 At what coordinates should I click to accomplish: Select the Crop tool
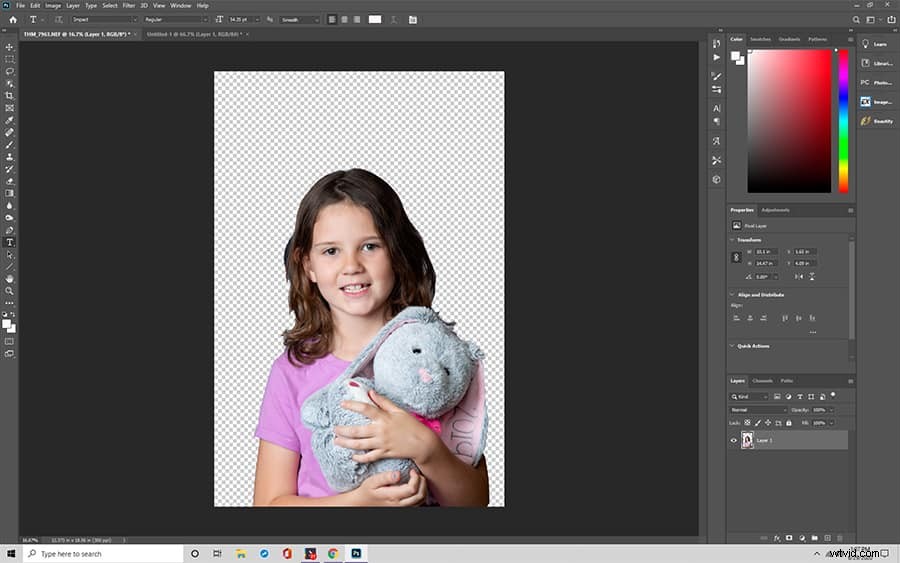pos(9,96)
